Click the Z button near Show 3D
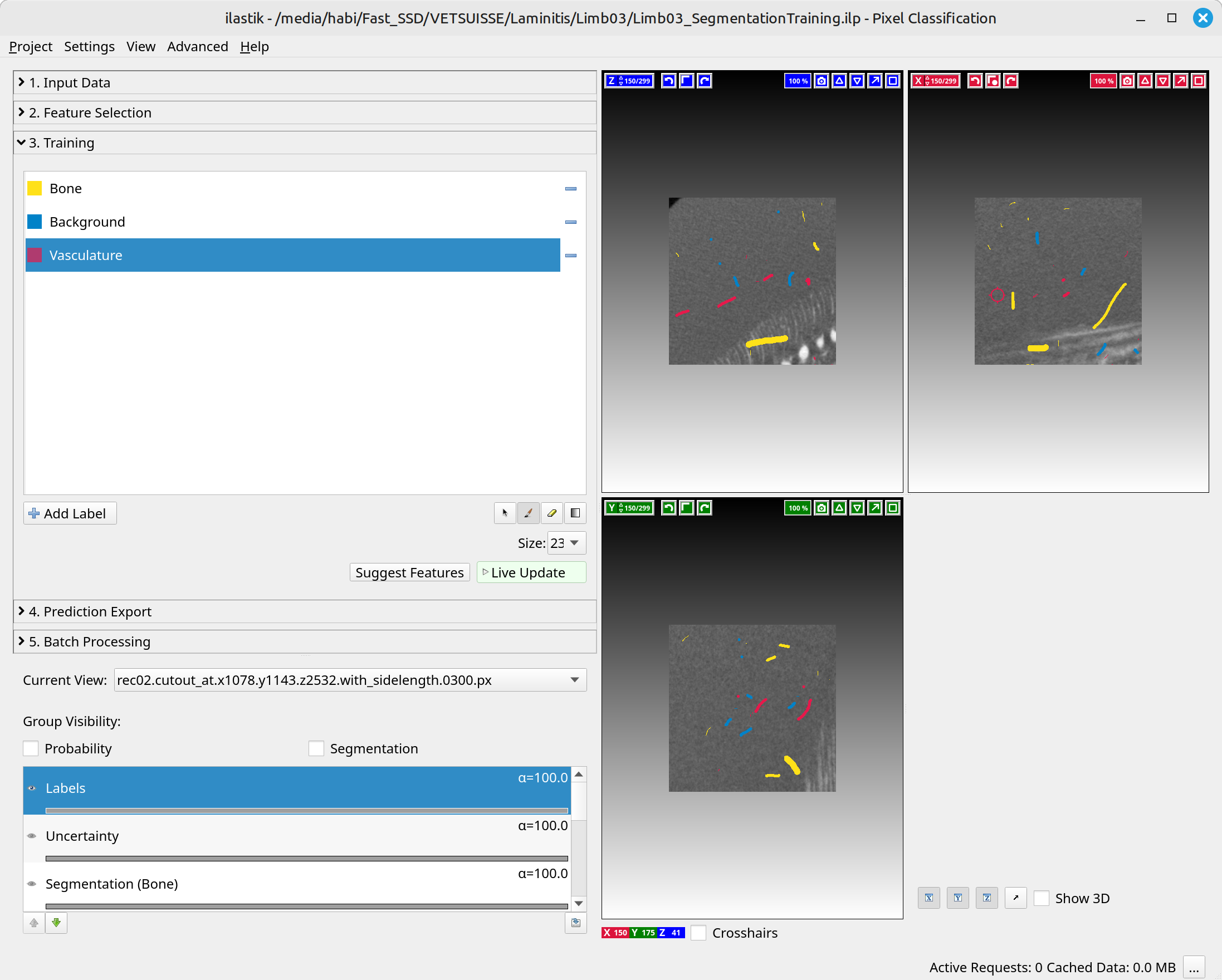Image resolution: width=1222 pixels, height=980 pixels. (x=986, y=897)
